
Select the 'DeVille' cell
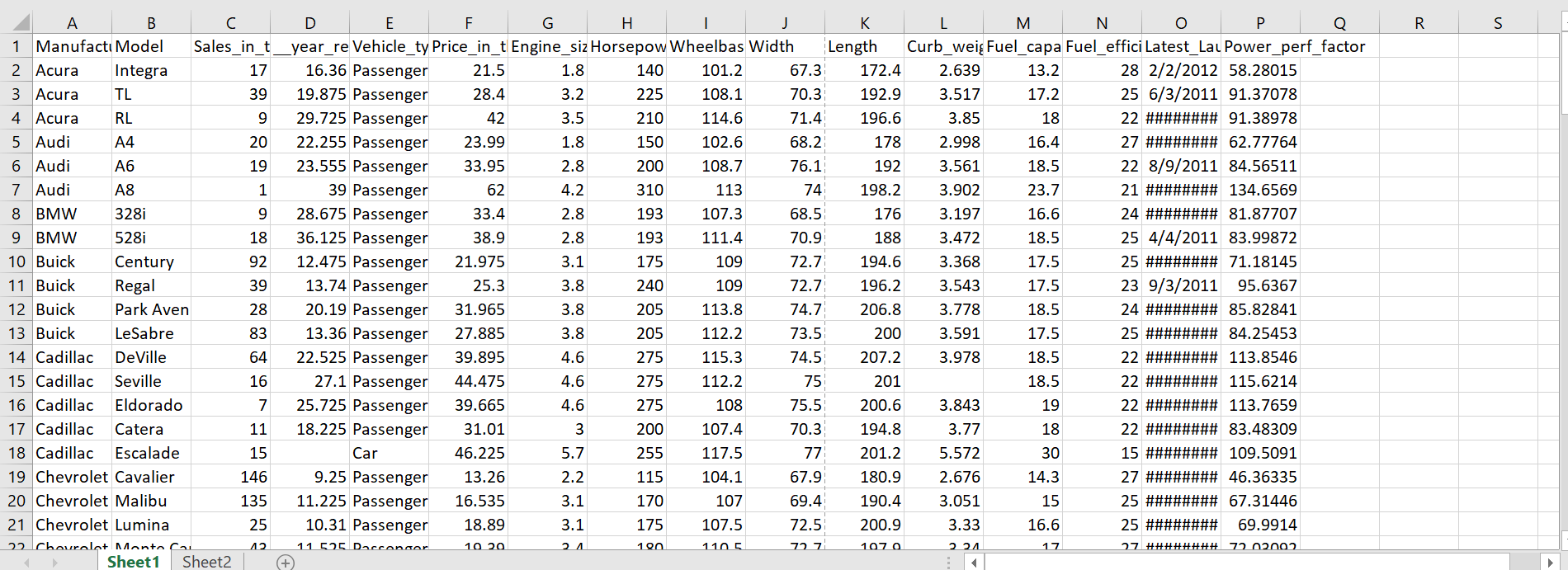pyautogui.click(x=151, y=357)
